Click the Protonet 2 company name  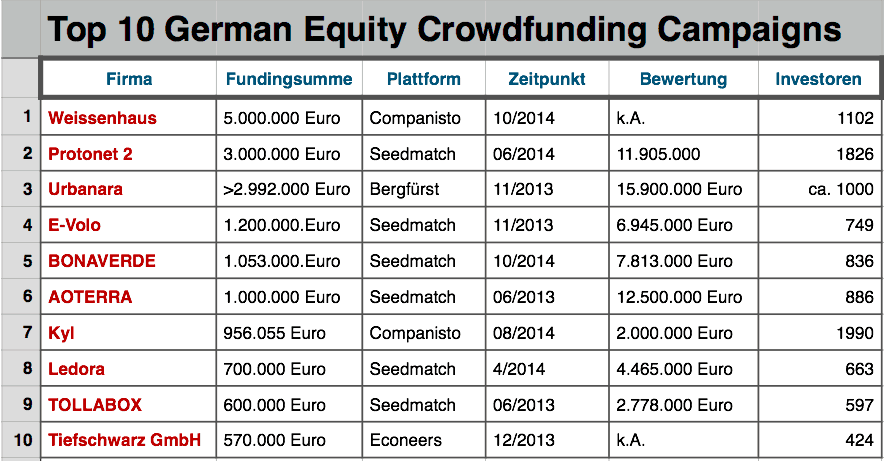[x=90, y=154]
